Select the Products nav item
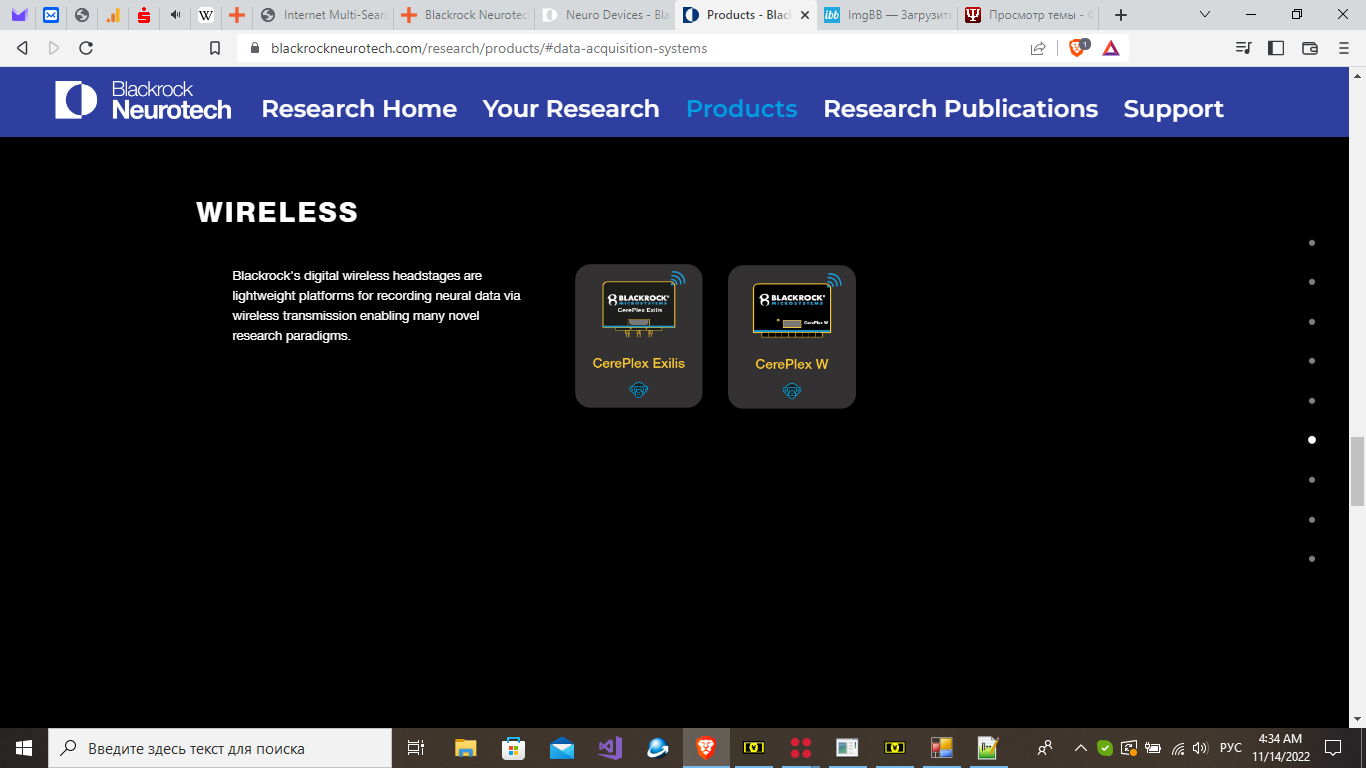The height and width of the screenshot is (768, 1366). [742, 109]
